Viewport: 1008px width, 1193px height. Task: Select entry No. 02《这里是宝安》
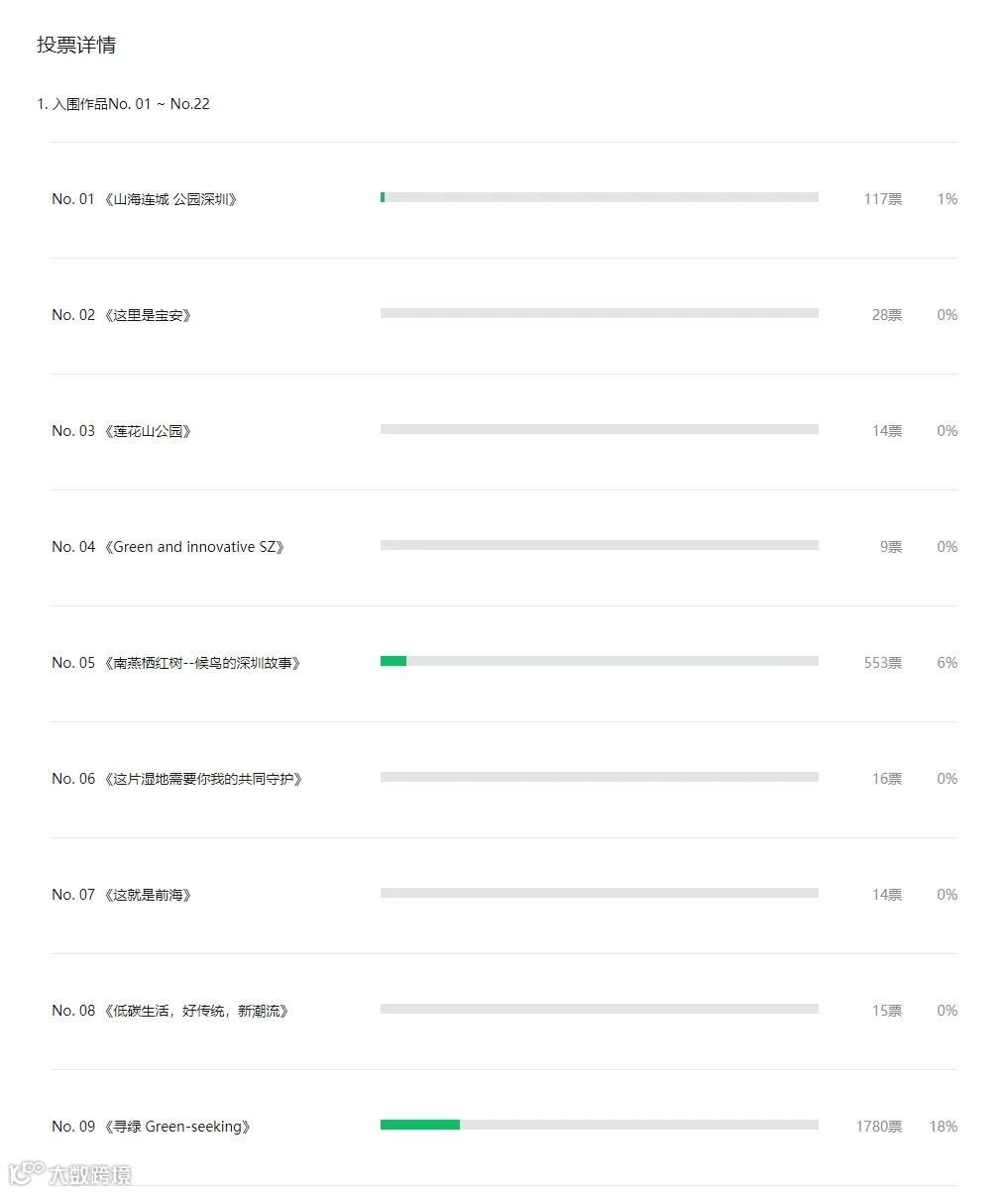pos(122,315)
